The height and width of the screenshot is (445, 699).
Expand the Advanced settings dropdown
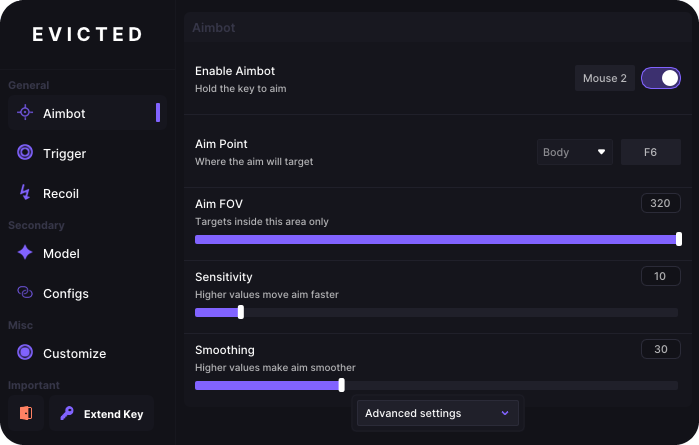(438, 413)
